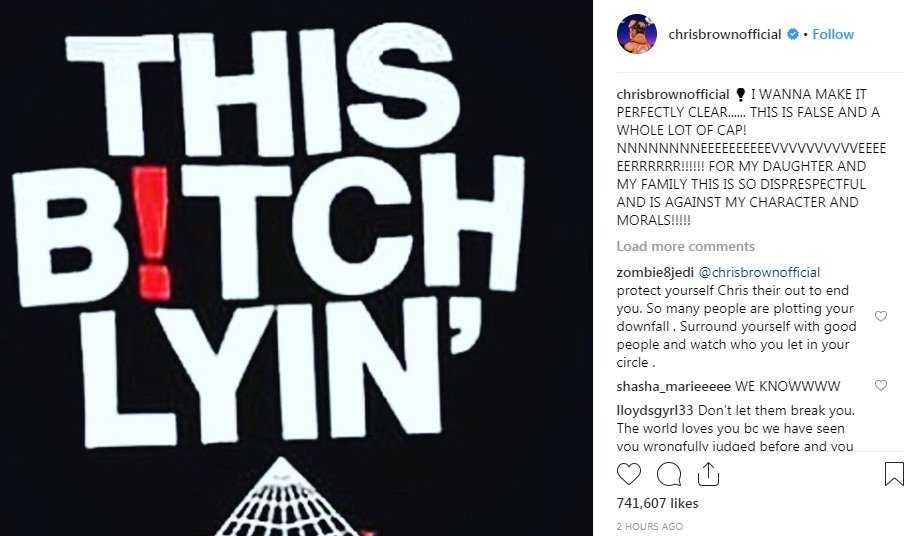Follow chrisbrownofficial
This screenshot has height=536, width=907.
pos(833,34)
